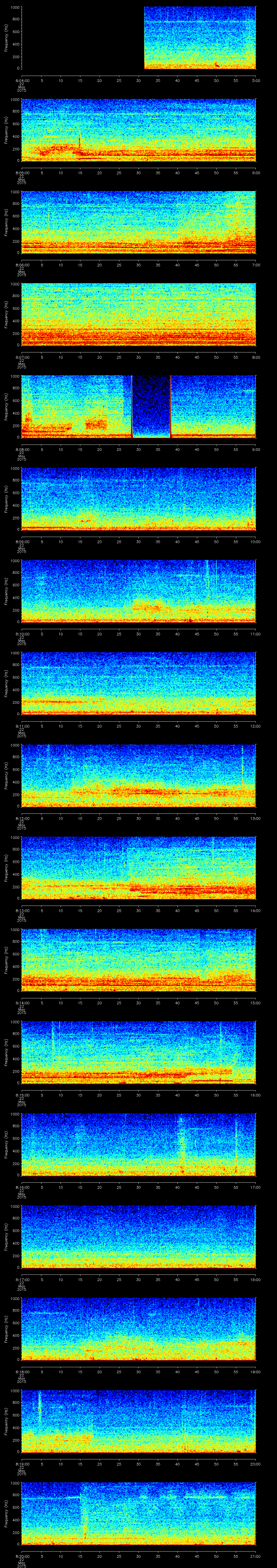
Task: Click the 30 second tick under 8:08:00 spectrogram
Action: tap(138, 449)
